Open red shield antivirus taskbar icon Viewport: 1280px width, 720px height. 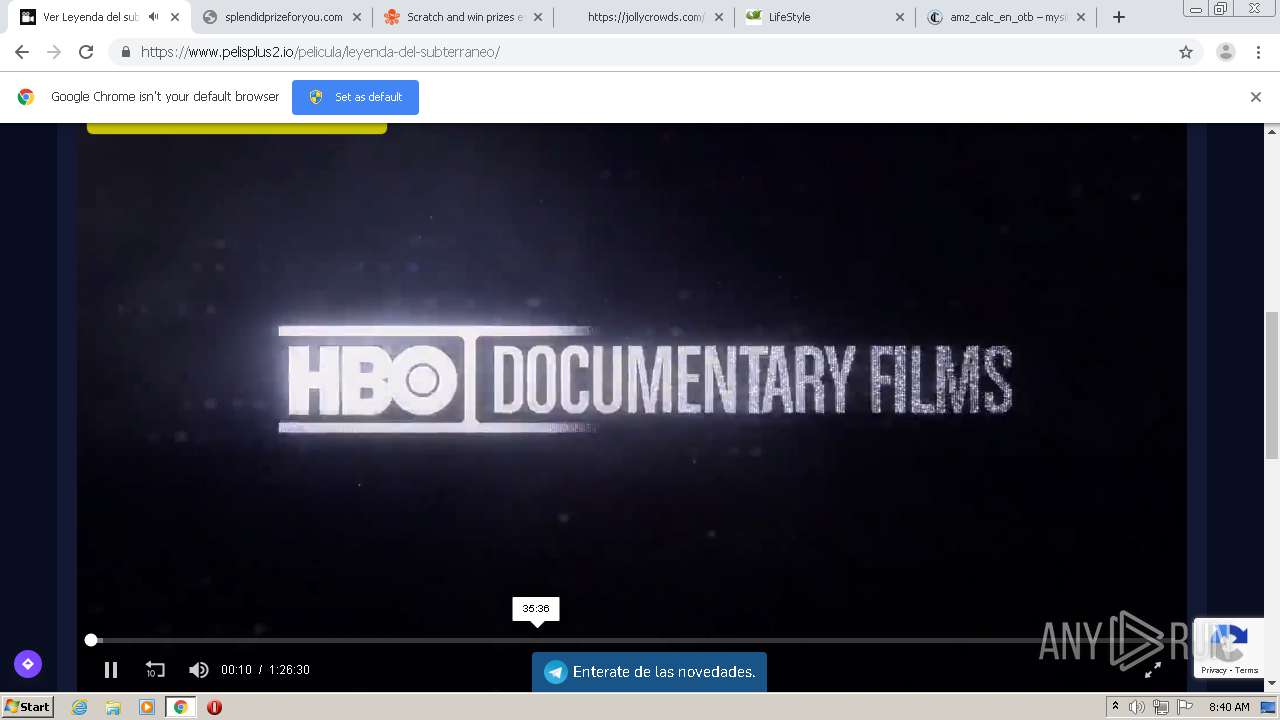[214, 707]
